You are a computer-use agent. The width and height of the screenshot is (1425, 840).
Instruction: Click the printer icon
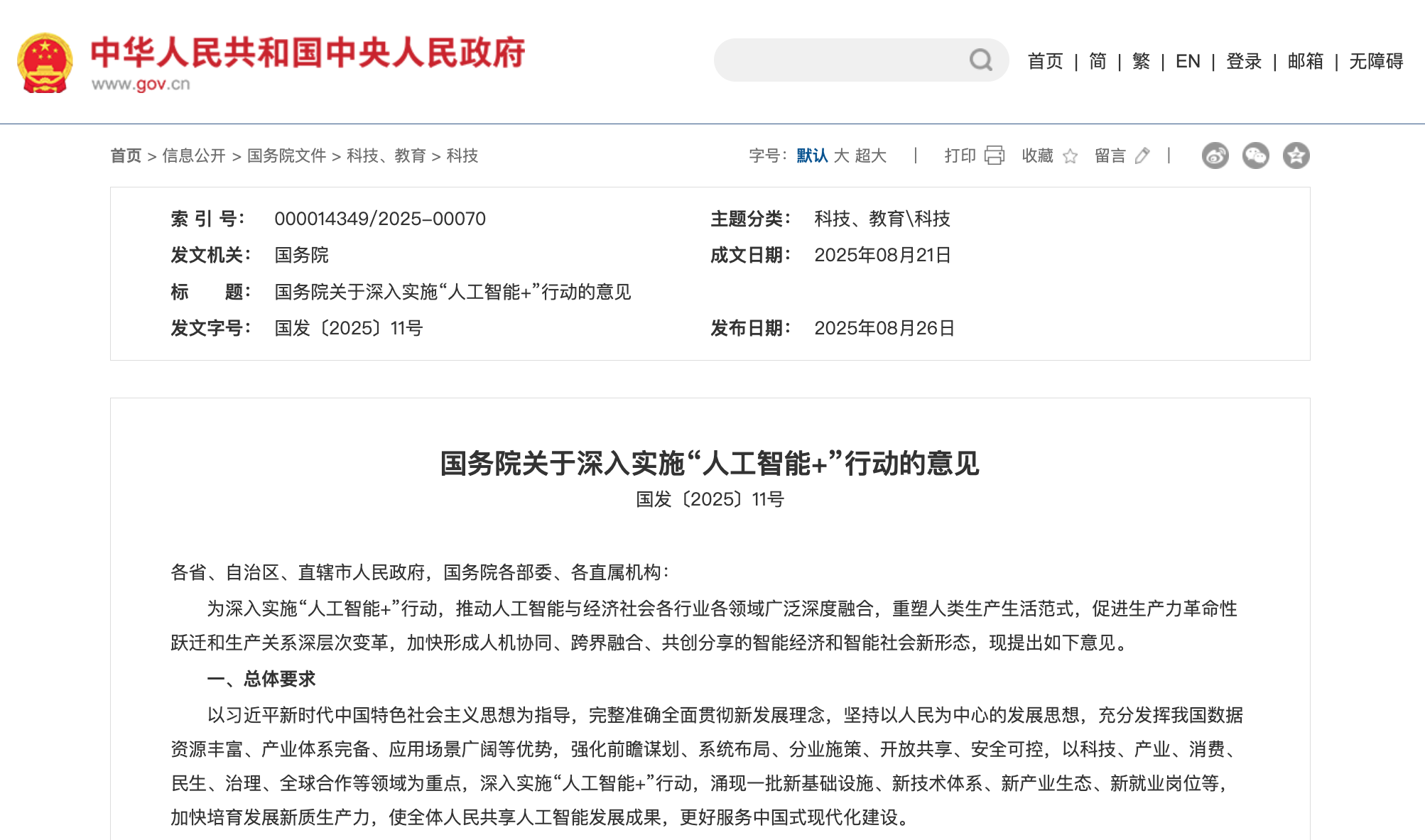pyautogui.click(x=995, y=156)
